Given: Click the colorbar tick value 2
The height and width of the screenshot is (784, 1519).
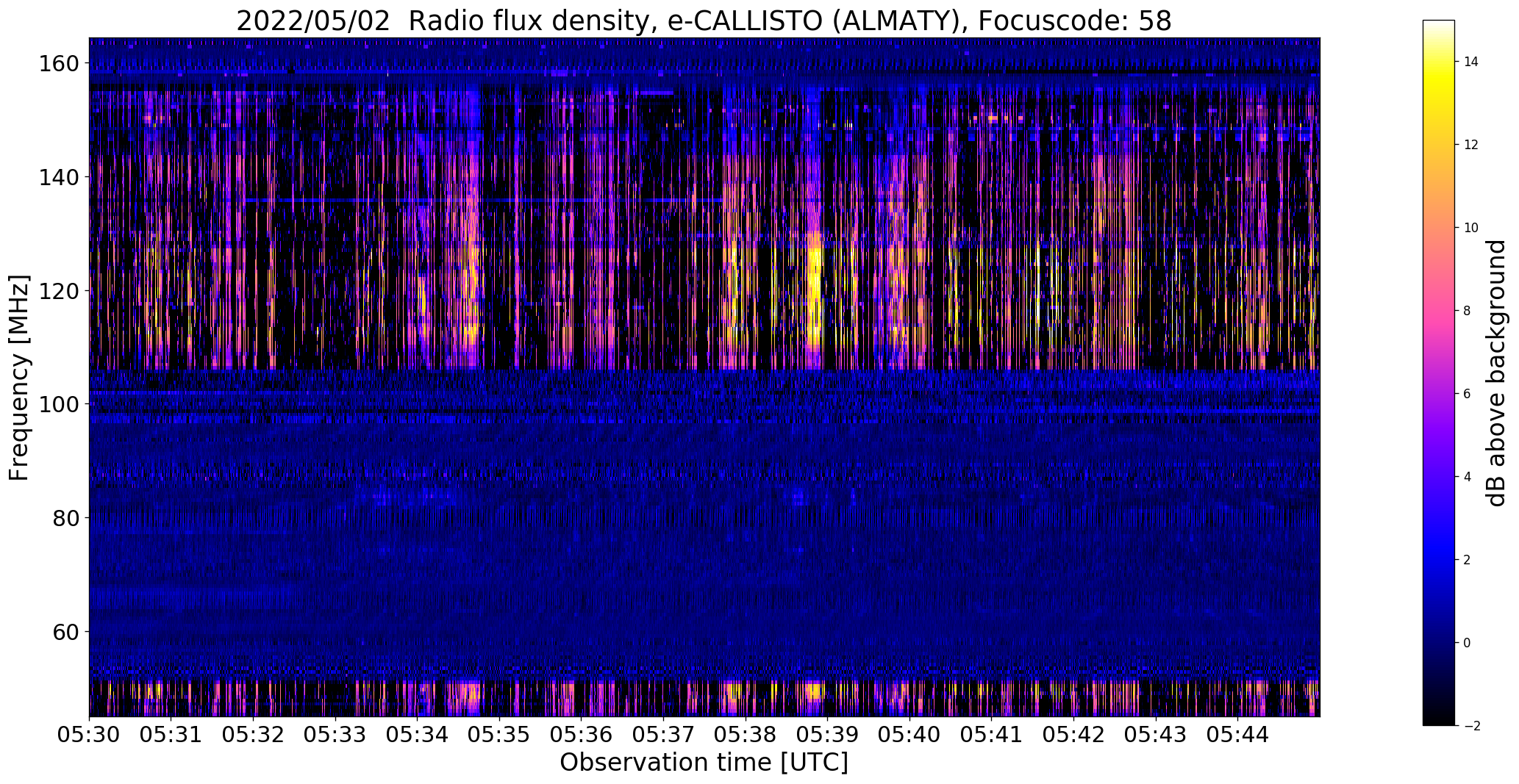Looking at the screenshot, I should tap(1468, 560).
